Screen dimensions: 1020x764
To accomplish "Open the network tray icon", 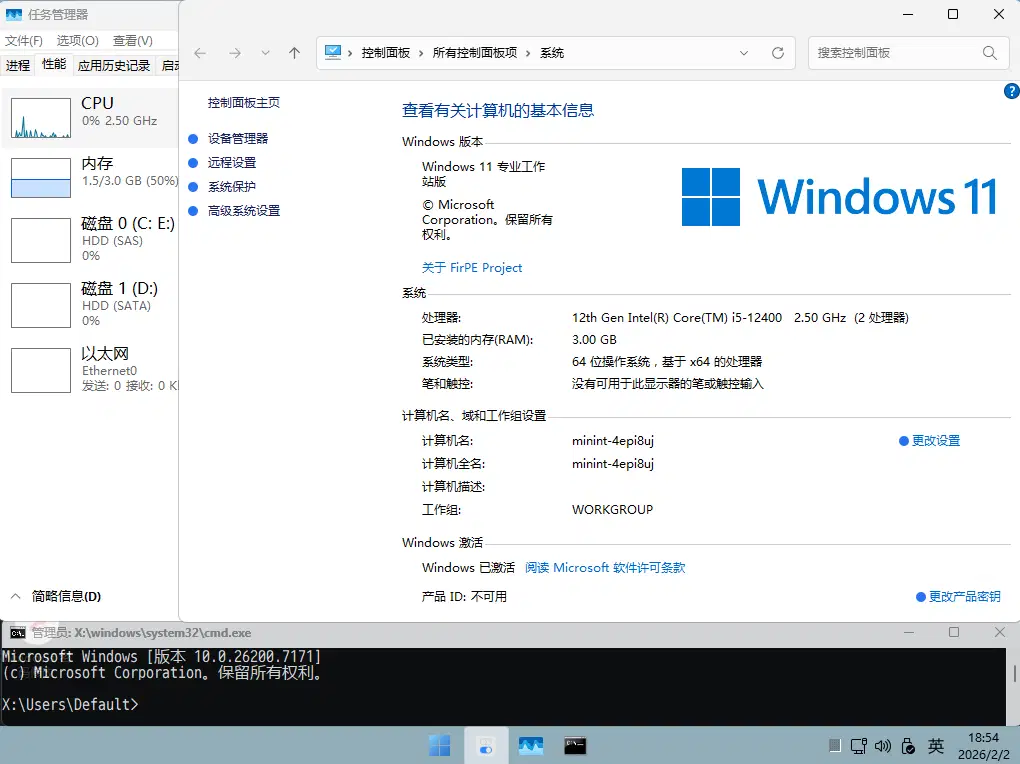I will point(859,746).
